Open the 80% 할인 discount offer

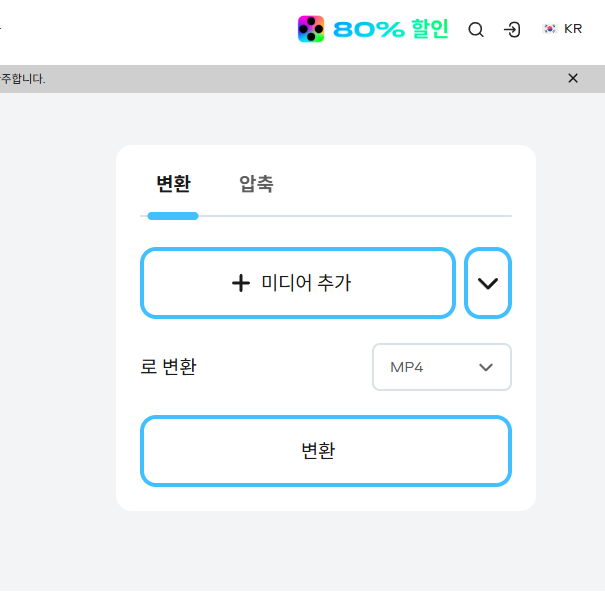point(390,29)
